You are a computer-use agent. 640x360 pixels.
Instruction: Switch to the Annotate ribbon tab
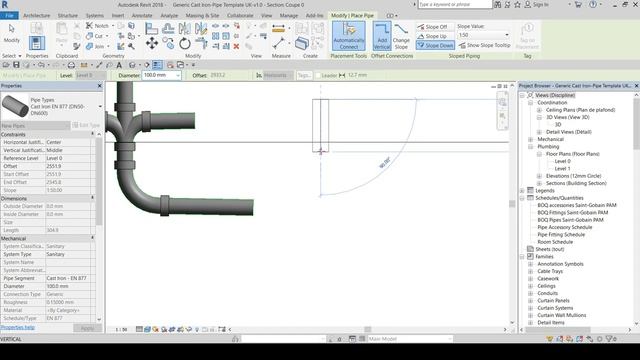(142, 16)
